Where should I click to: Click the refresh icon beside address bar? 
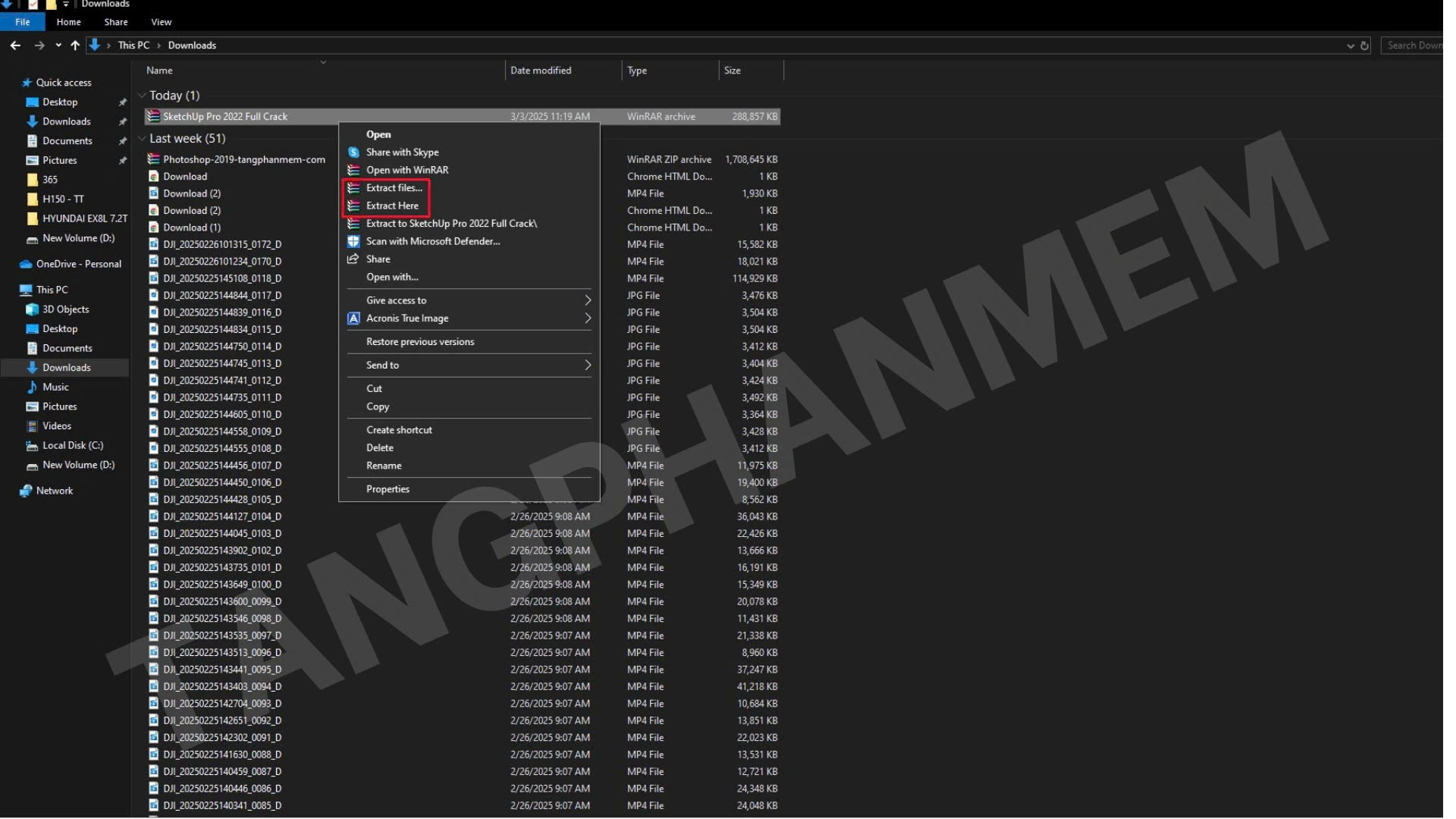pyautogui.click(x=1364, y=45)
